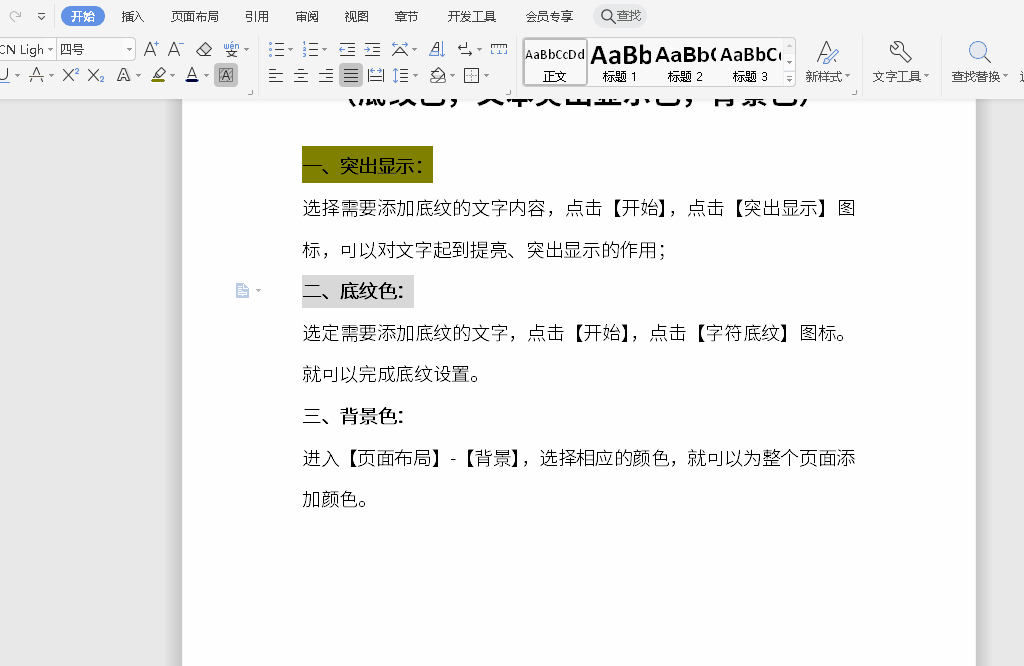Toggle justify alignment

tap(351, 75)
